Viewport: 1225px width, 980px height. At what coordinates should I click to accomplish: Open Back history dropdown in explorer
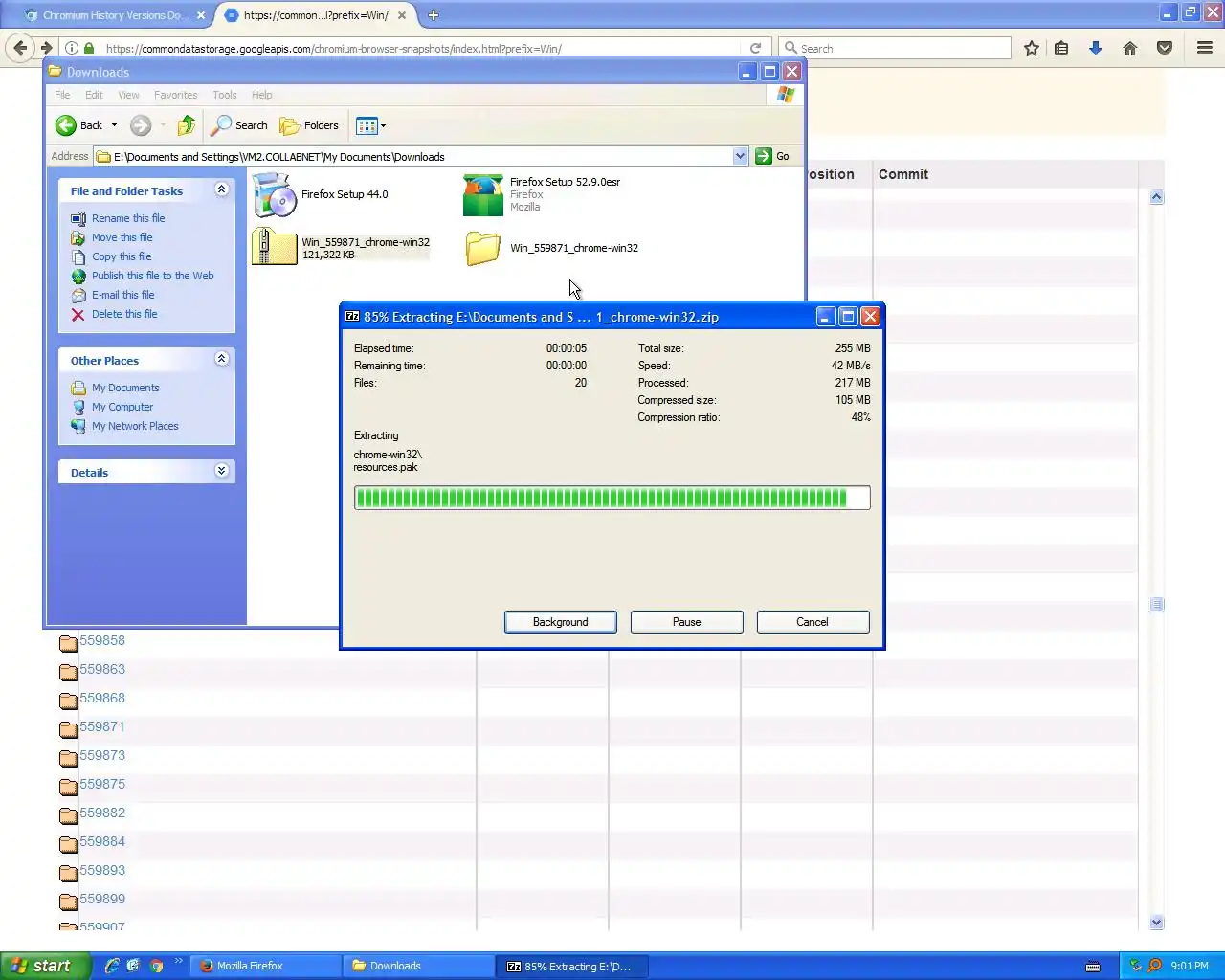[x=114, y=125]
